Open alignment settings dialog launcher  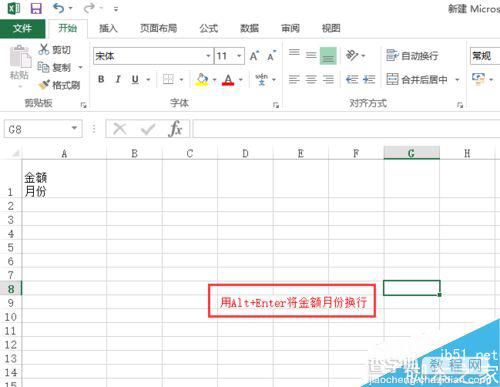pyautogui.click(x=460, y=105)
